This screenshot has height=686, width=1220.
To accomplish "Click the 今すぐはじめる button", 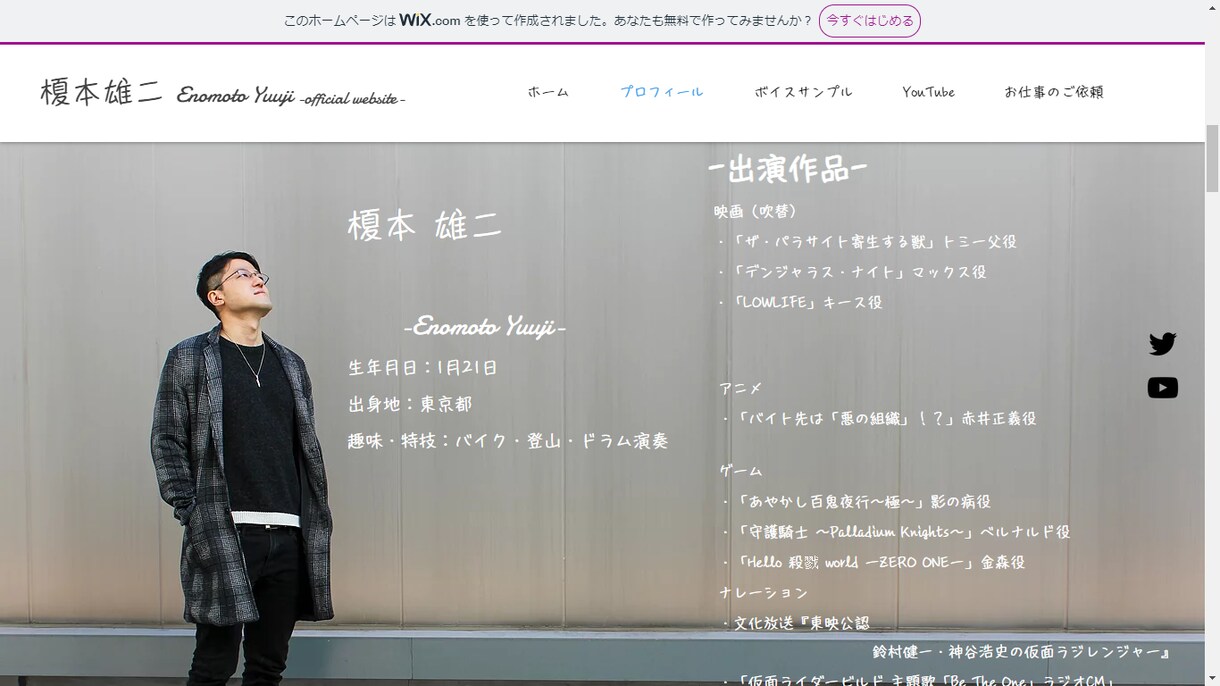I will [869, 21].
